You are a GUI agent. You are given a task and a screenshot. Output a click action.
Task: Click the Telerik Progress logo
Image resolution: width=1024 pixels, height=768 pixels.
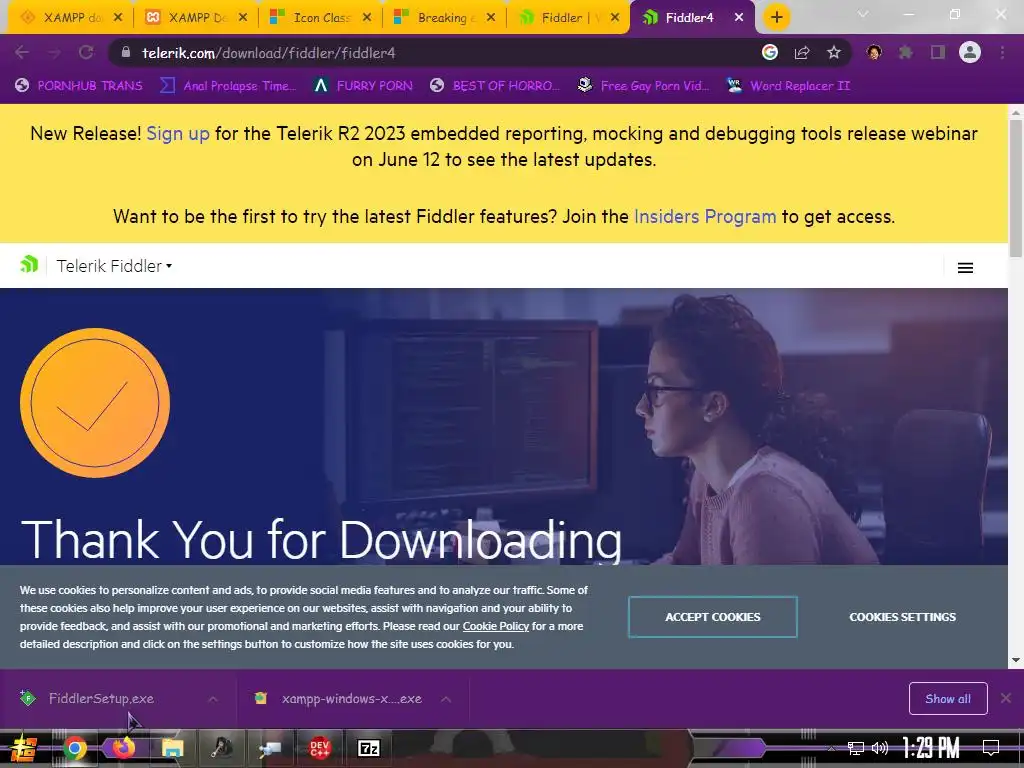tap(29, 264)
